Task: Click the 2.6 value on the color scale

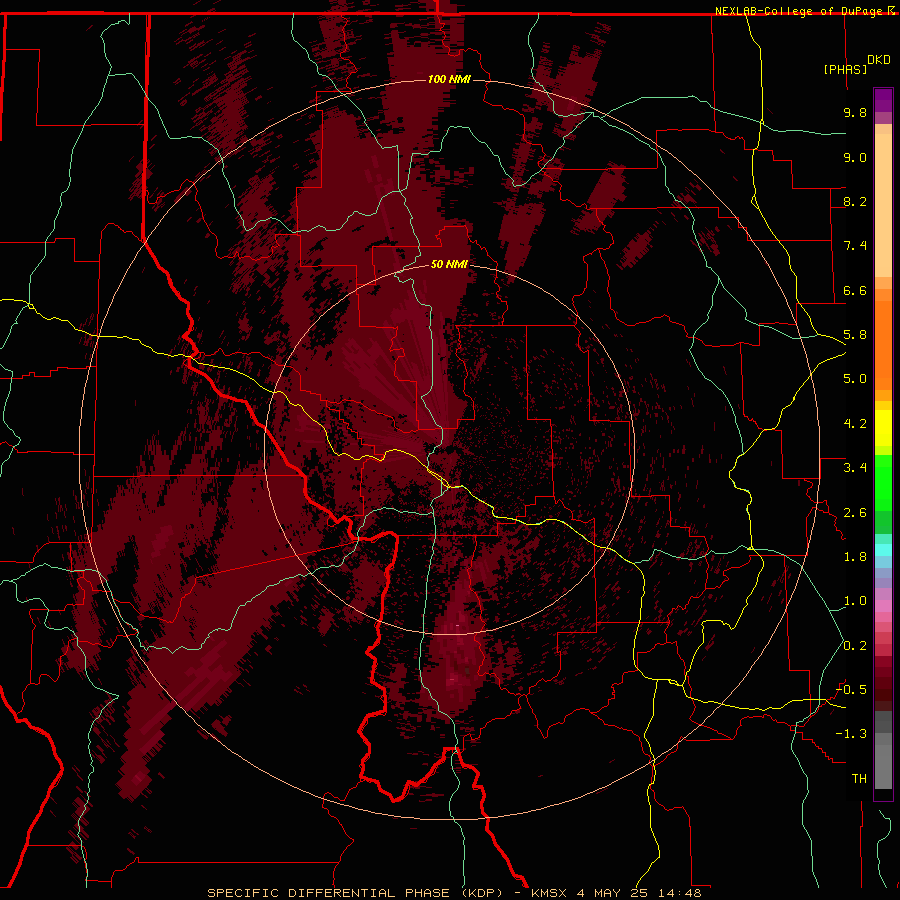Action: (855, 513)
